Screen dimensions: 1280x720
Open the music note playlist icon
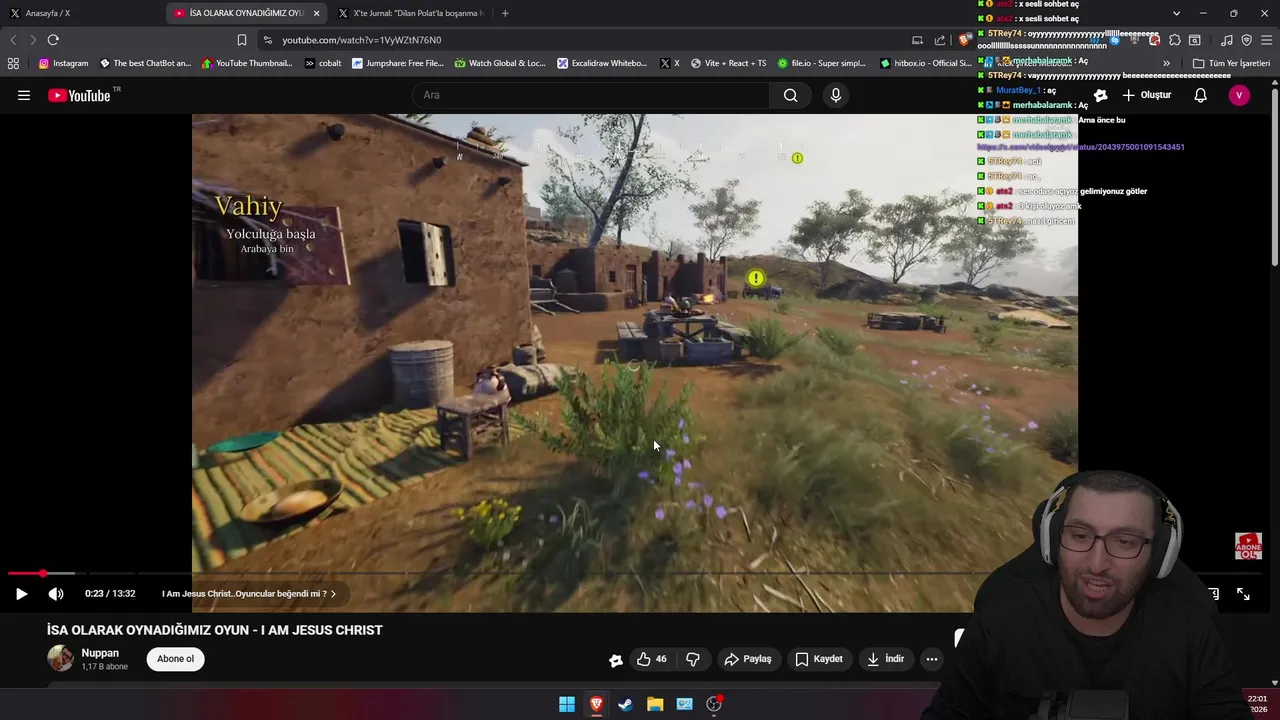point(1226,40)
